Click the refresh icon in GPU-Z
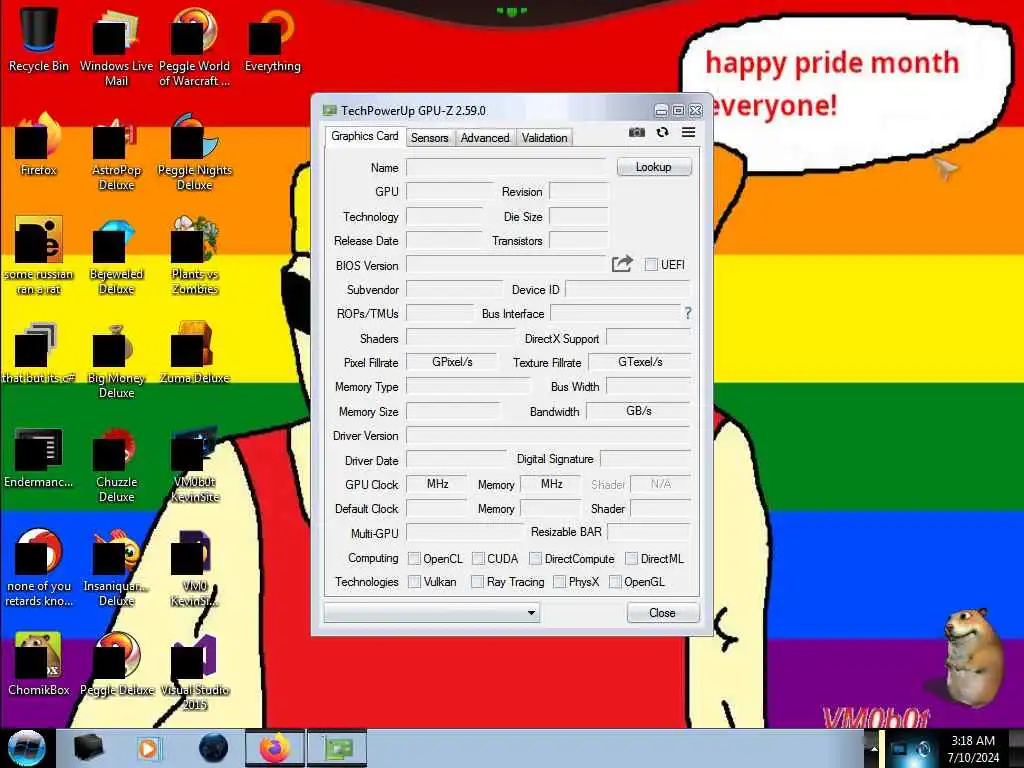 662,133
